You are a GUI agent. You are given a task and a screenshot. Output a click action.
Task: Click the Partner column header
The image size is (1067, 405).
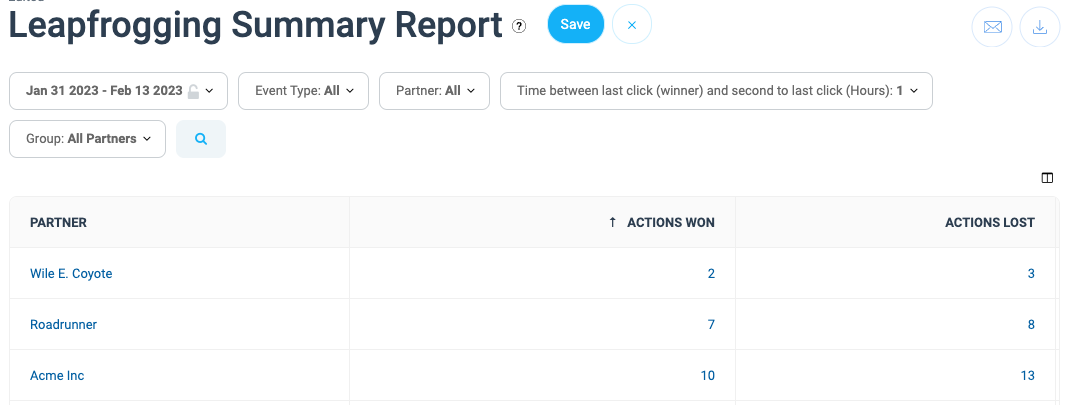coord(58,223)
